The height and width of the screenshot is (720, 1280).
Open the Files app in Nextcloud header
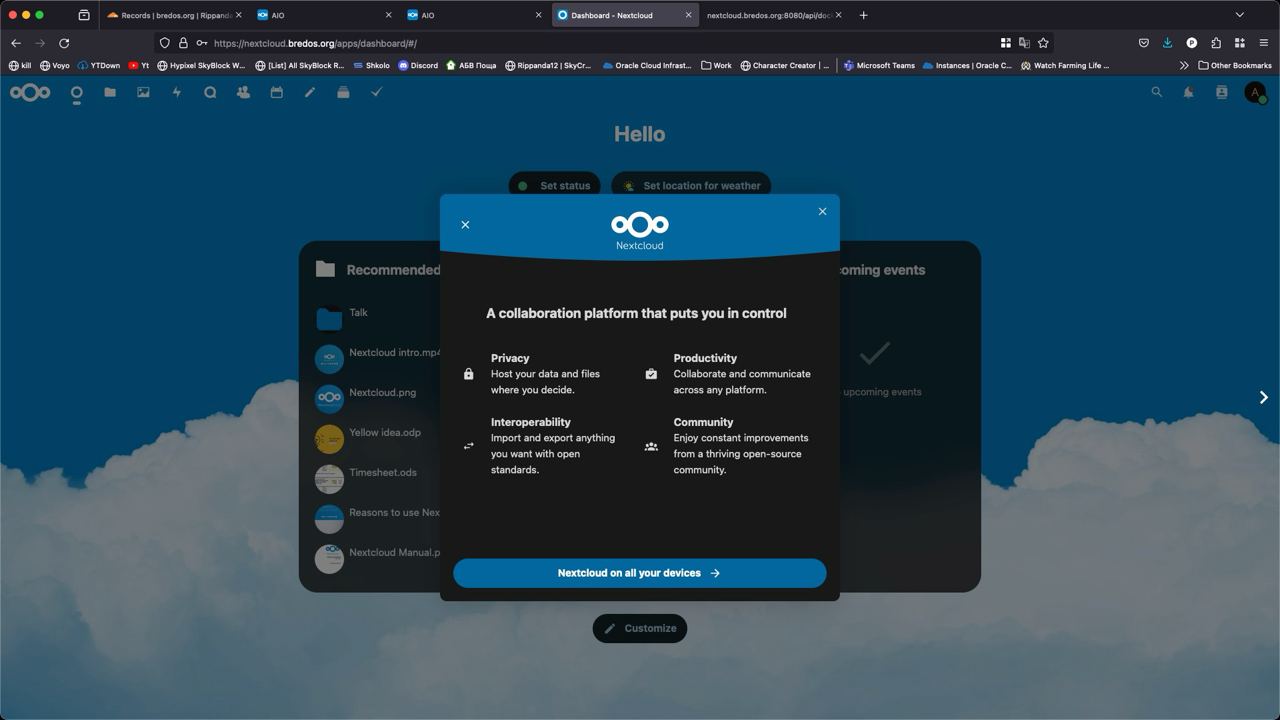pyautogui.click(x=110, y=92)
